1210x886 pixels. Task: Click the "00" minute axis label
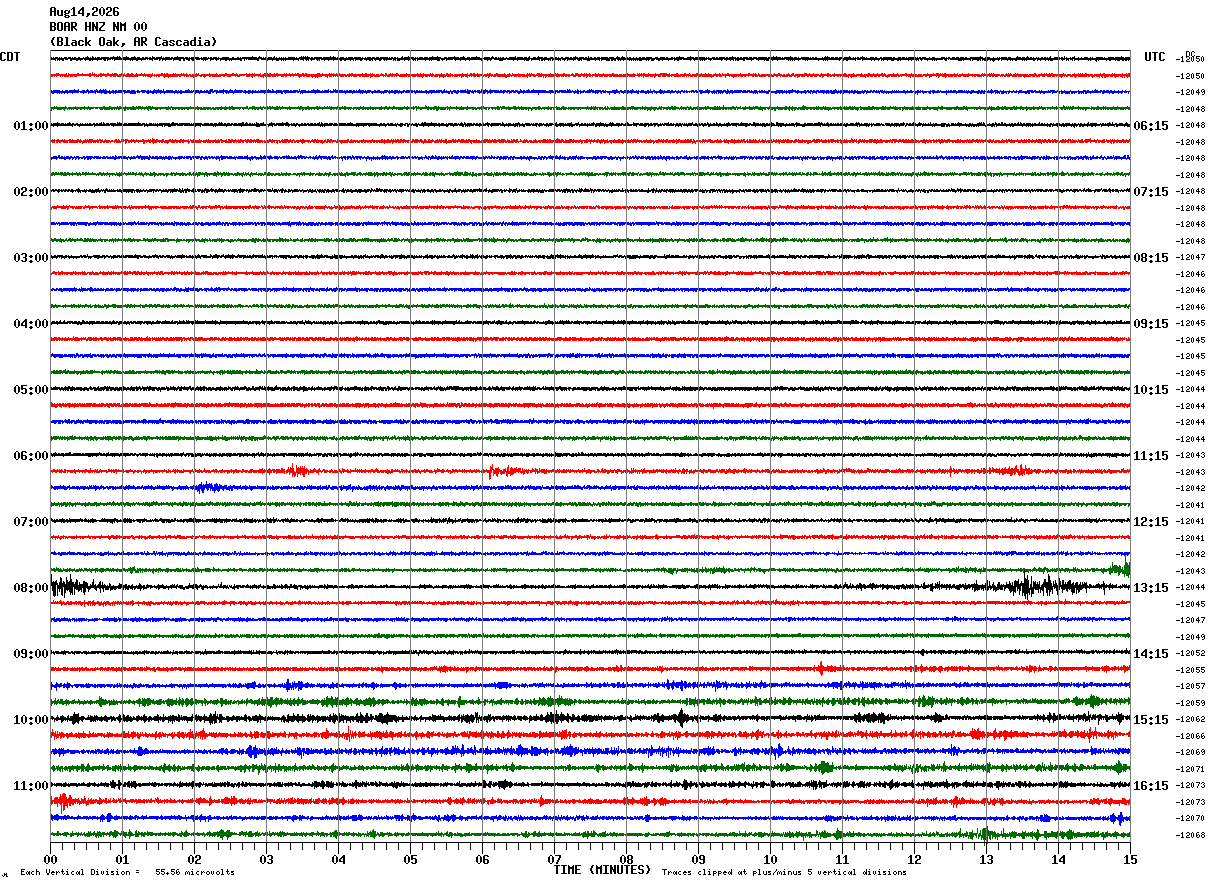pos(50,859)
